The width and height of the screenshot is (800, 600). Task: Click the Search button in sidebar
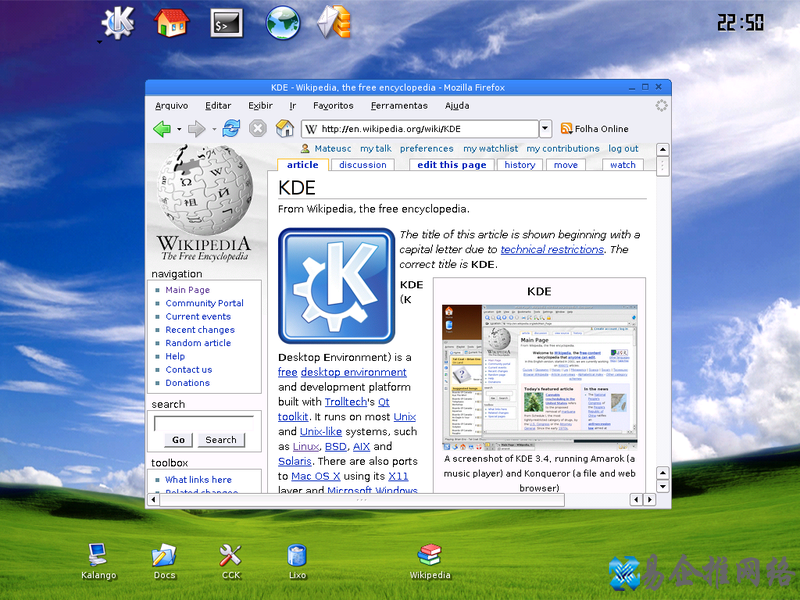pyautogui.click(x=220, y=440)
